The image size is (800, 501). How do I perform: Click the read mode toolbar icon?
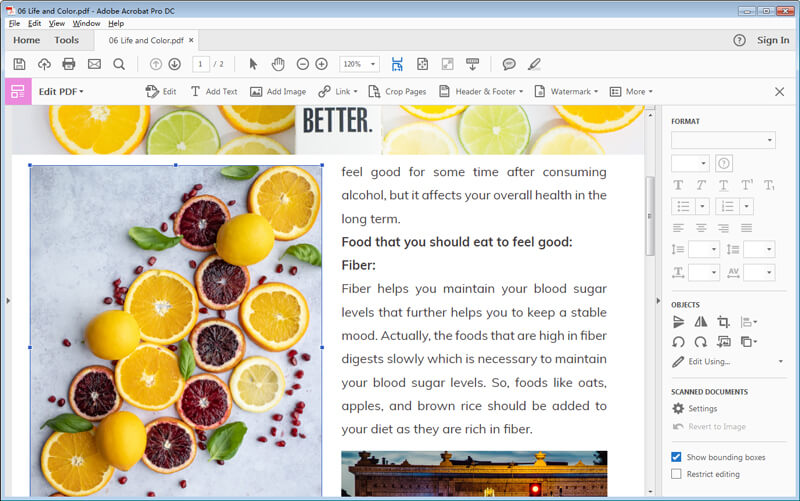coord(472,64)
